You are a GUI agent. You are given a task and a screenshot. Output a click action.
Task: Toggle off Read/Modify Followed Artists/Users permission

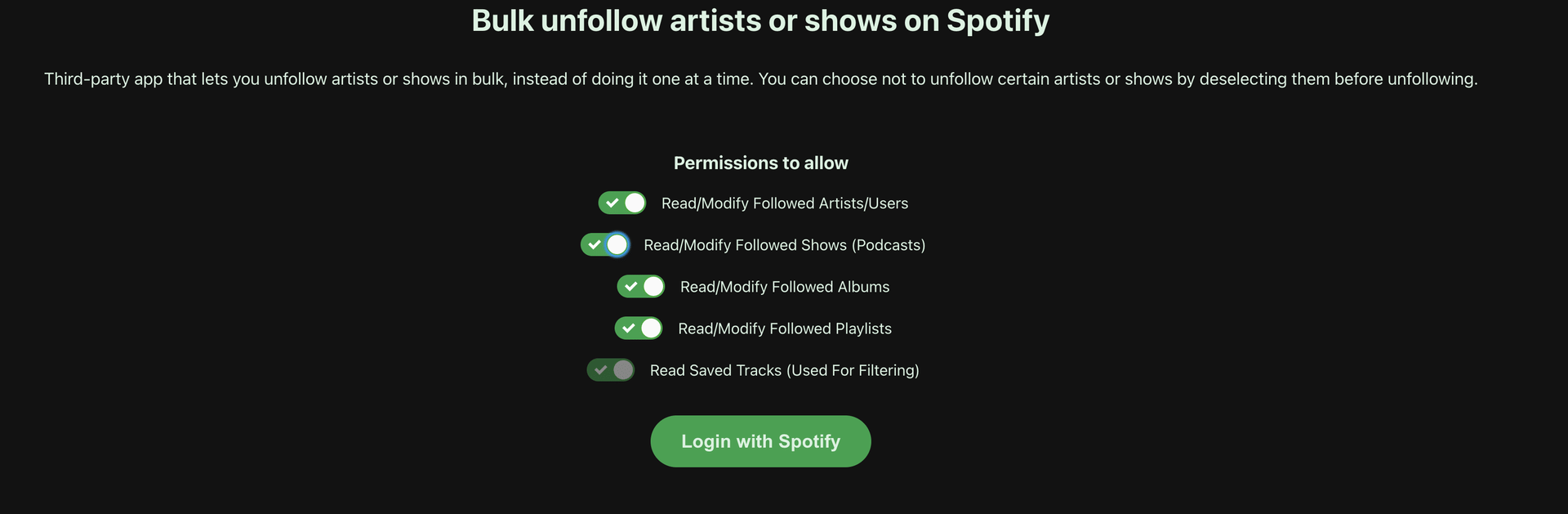click(x=622, y=203)
